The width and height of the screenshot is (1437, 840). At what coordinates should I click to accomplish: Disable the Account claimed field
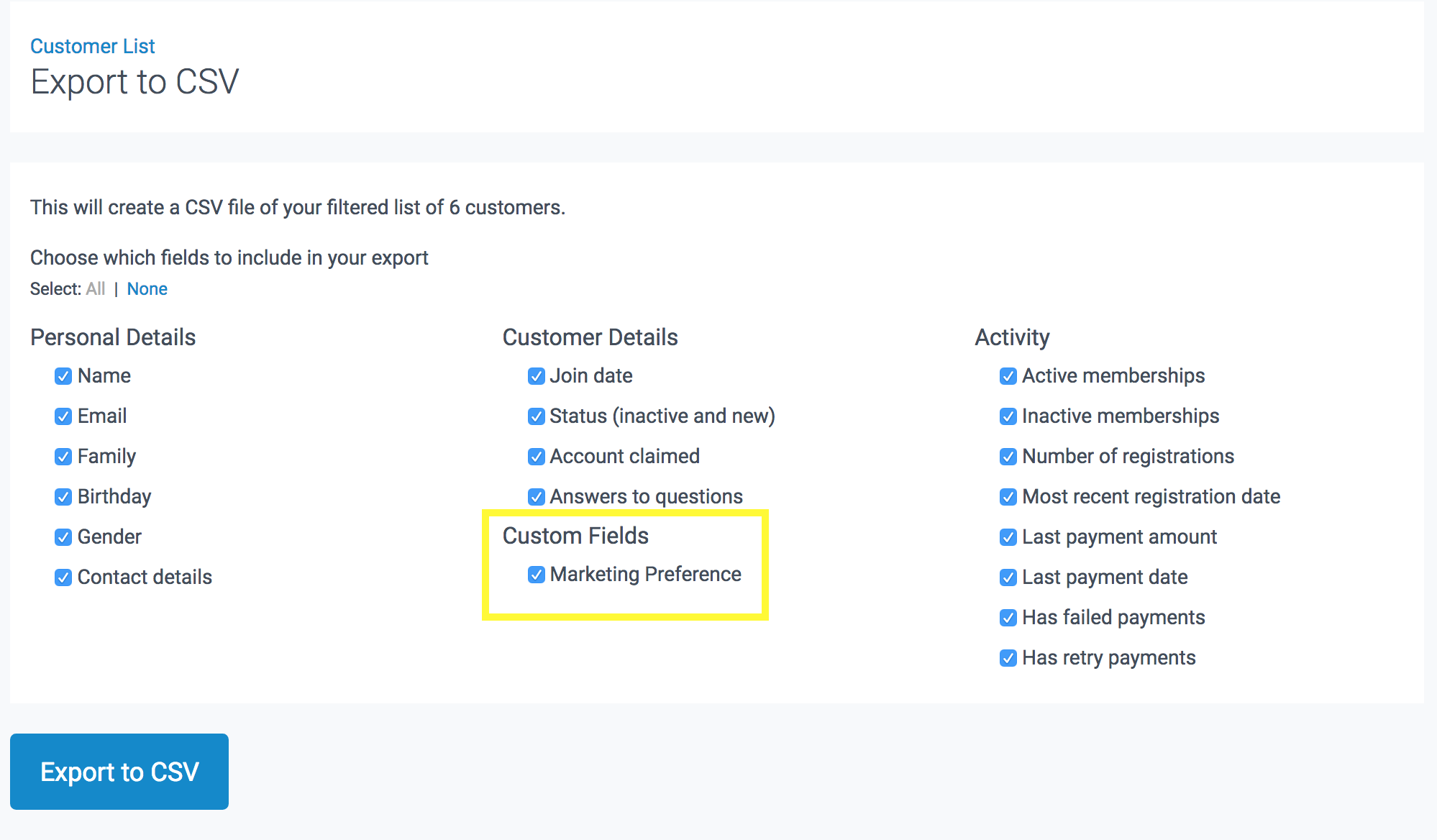coord(536,457)
